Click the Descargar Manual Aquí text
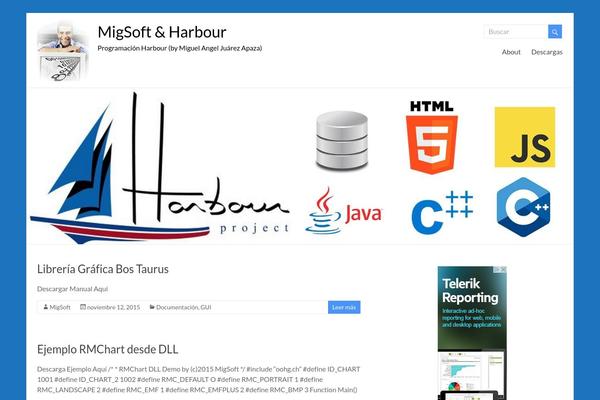600x400 pixels. [72, 289]
